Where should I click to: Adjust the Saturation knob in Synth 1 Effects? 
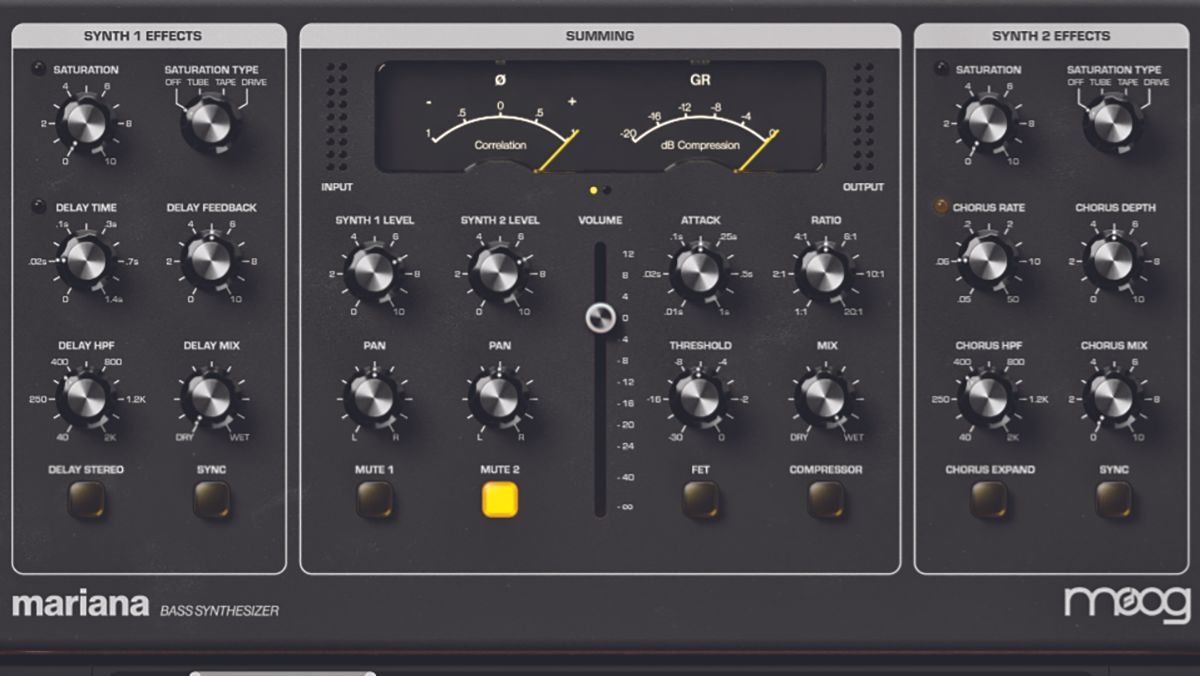pyautogui.click(x=85, y=125)
